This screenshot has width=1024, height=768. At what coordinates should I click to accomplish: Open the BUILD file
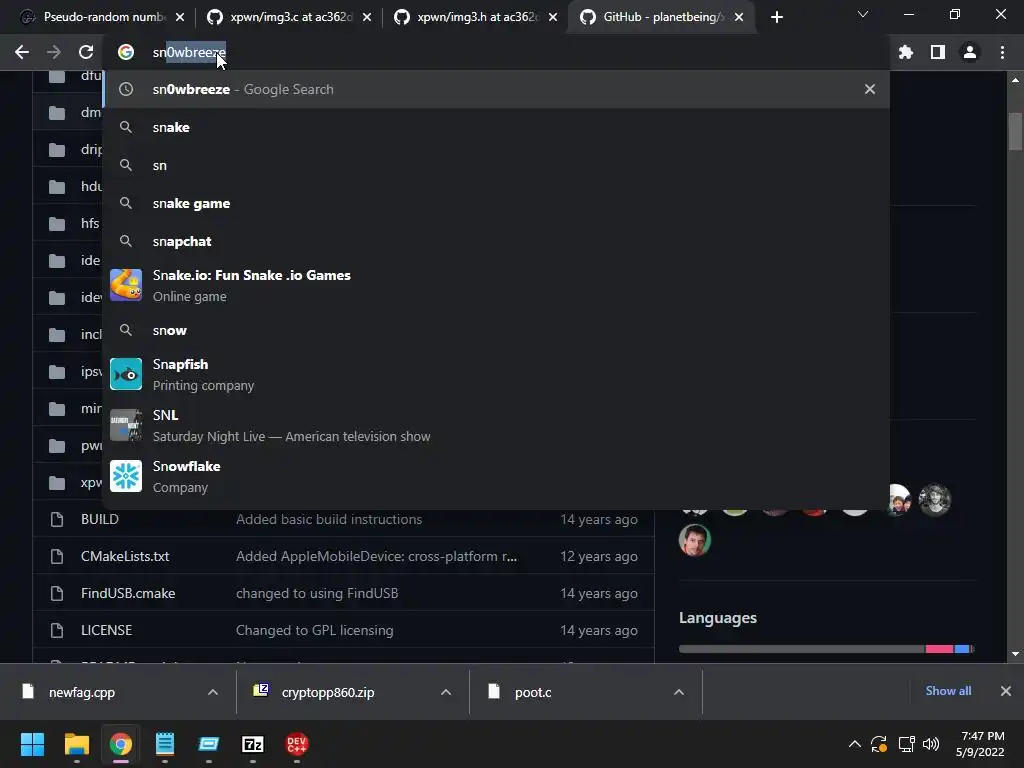100,519
